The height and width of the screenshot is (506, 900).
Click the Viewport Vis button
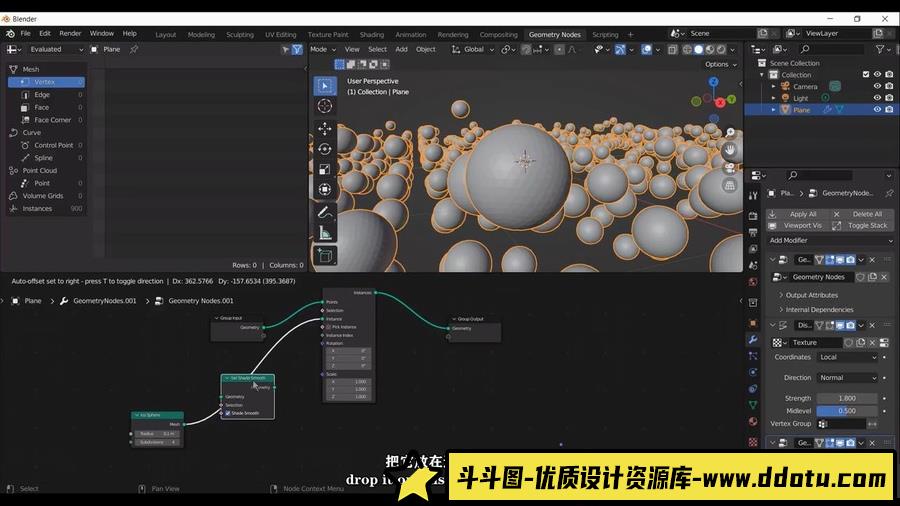(x=798, y=225)
